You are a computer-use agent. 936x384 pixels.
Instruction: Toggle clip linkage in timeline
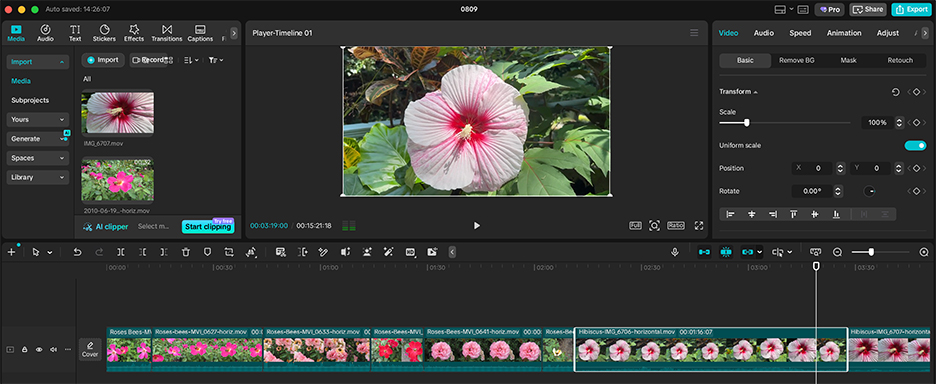[747, 252]
